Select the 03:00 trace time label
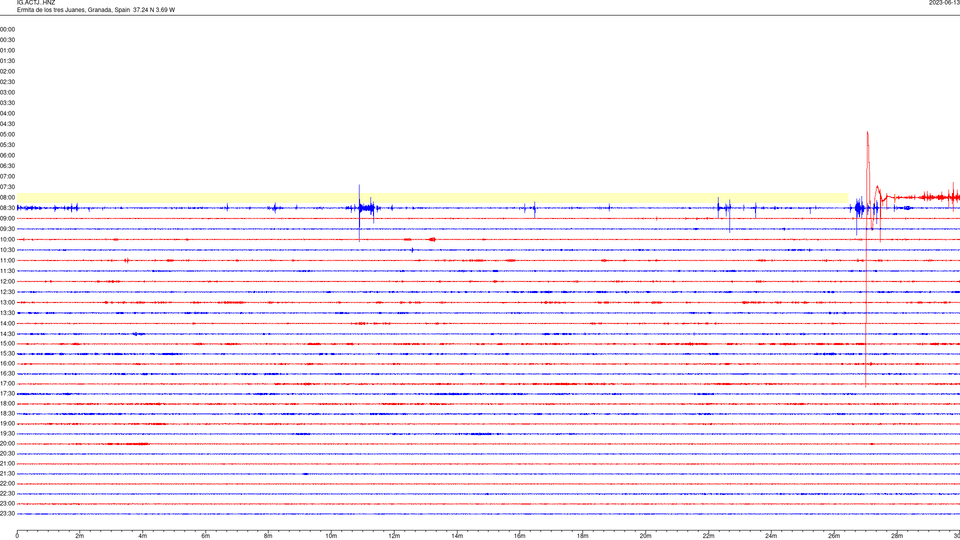960x540 pixels. [7, 92]
